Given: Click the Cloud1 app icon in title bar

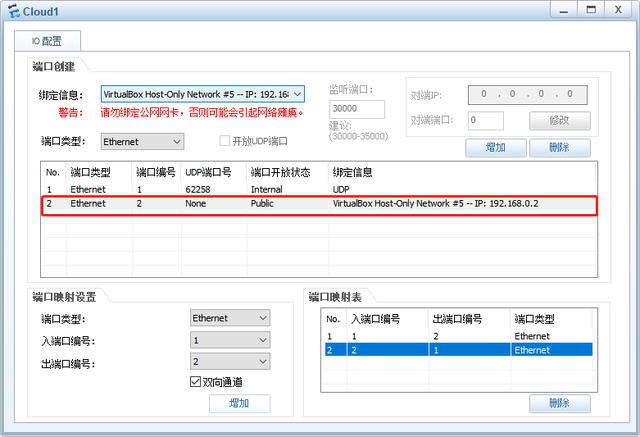Looking at the screenshot, I should (13, 11).
